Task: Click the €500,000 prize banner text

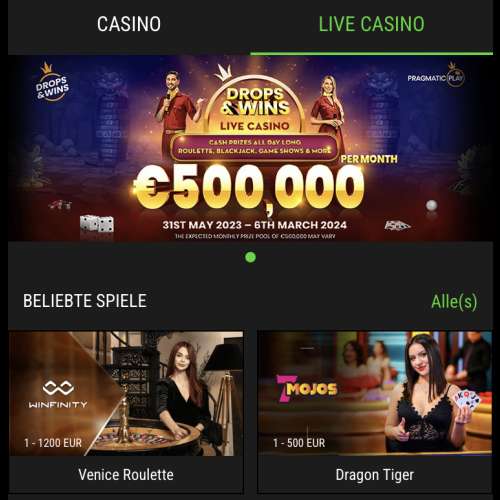Action: click(x=249, y=188)
